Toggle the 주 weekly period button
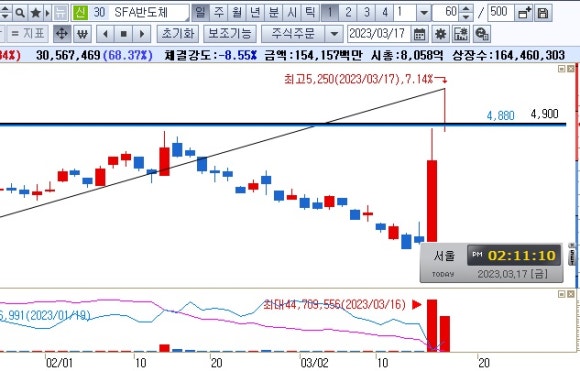Viewport: 580px width, 371px height. (x=219, y=13)
